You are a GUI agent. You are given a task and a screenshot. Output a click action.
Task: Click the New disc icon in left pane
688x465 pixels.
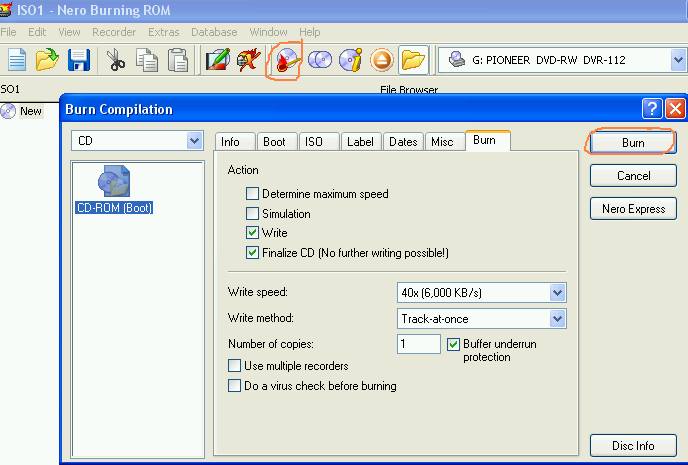tap(8, 111)
